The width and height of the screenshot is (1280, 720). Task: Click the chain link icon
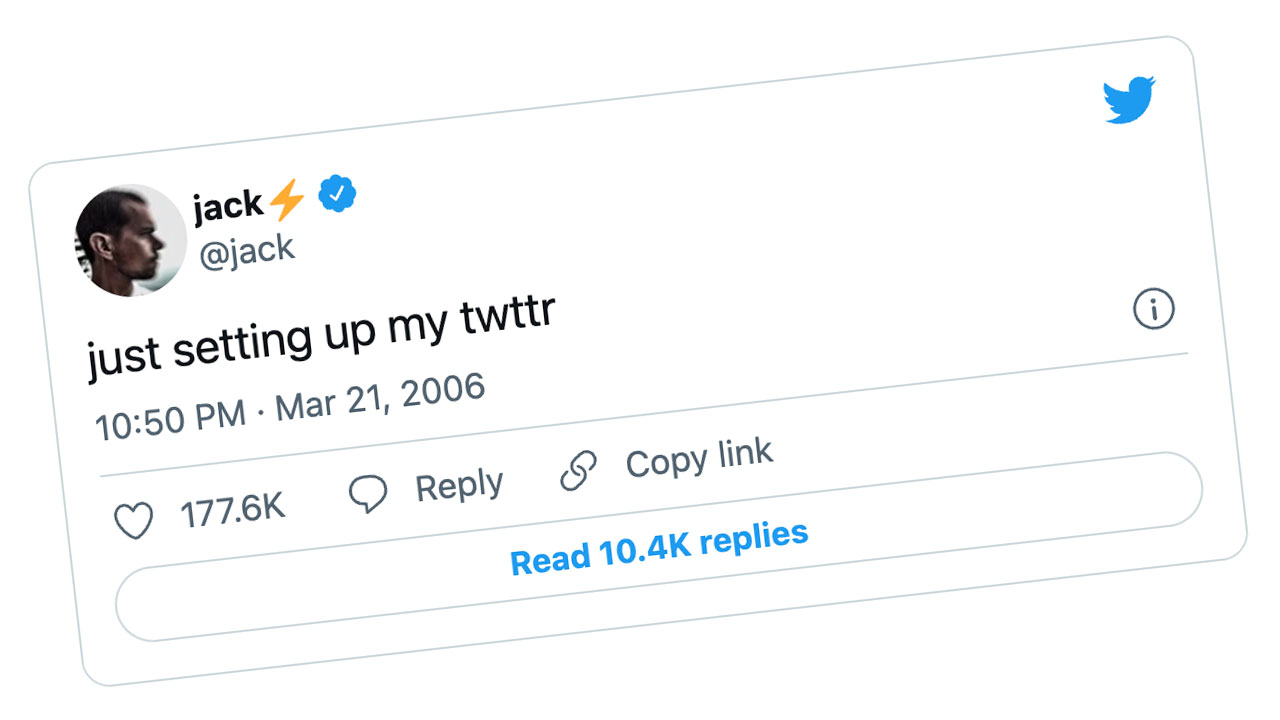(578, 471)
